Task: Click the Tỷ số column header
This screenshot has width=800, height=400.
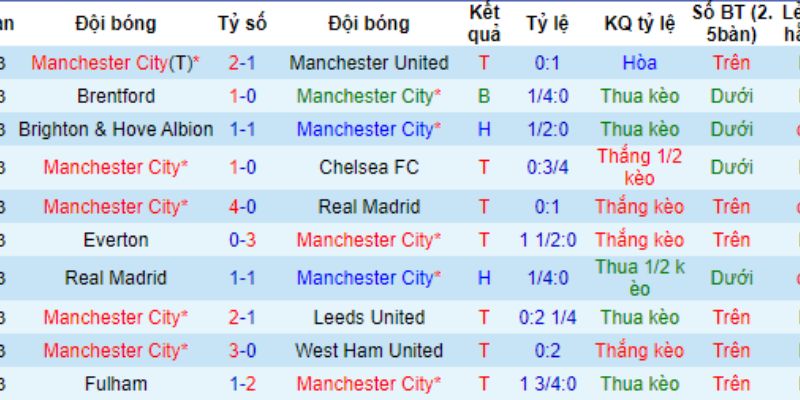Action: 242,23
